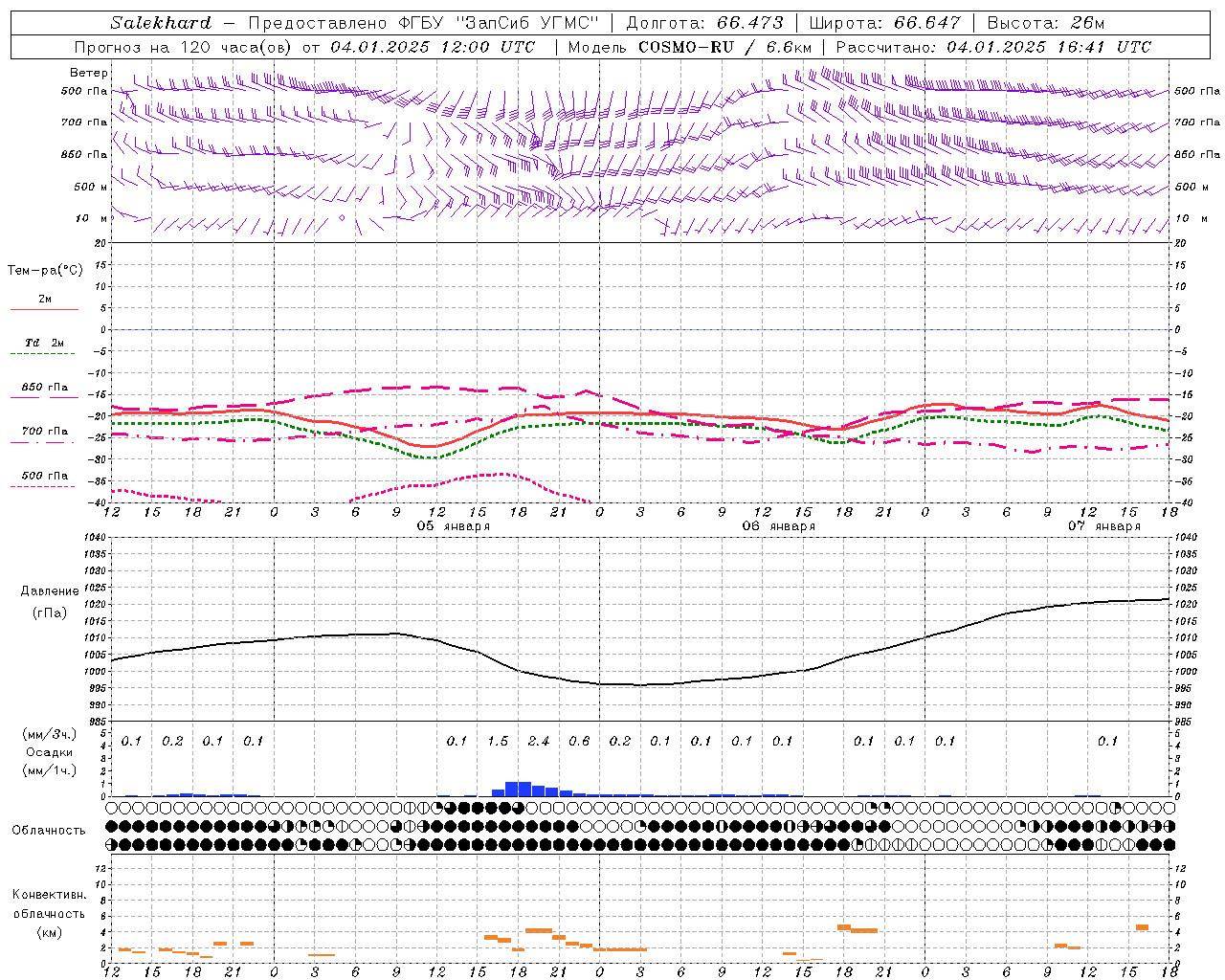1225x980 pixels.
Task: Select the Долгота: 66.473 longitude value
Action: pyautogui.click(x=704, y=23)
